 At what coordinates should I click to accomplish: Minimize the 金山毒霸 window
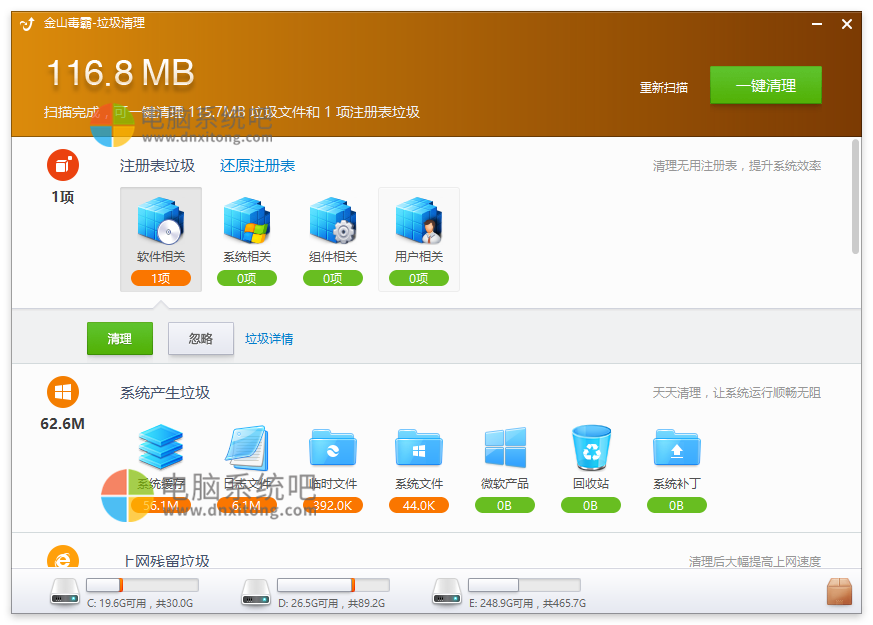click(x=817, y=24)
